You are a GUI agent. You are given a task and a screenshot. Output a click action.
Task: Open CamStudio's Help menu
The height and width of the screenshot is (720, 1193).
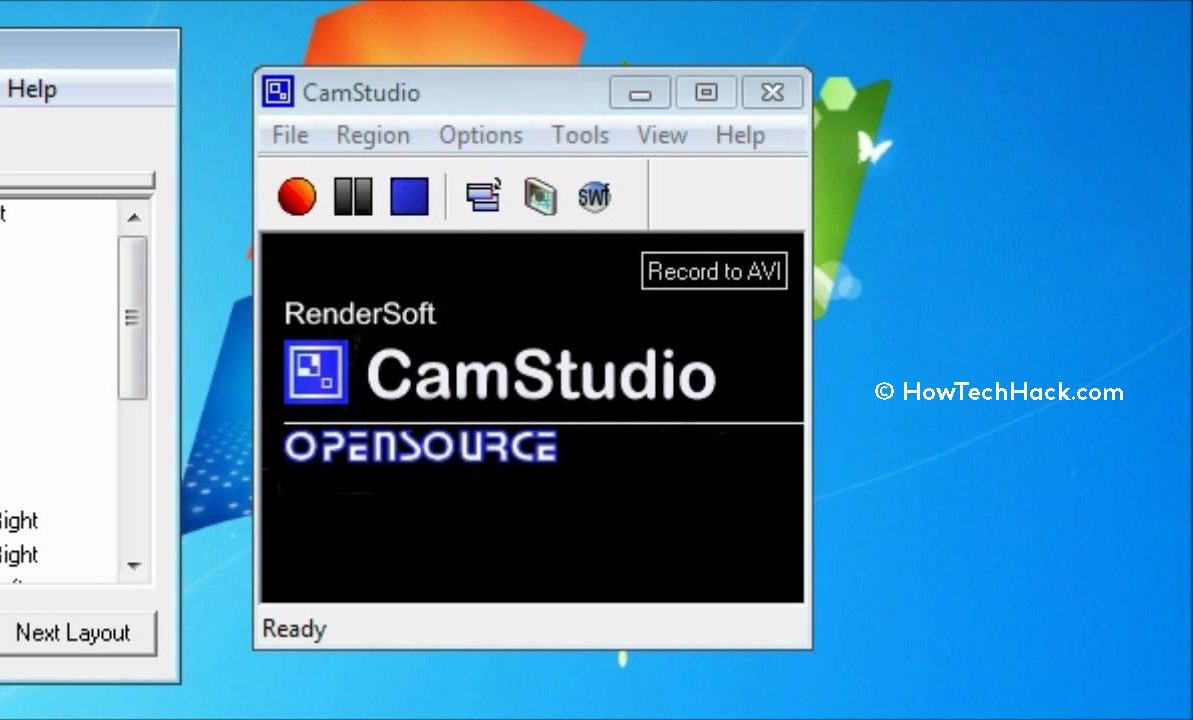[x=739, y=135]
